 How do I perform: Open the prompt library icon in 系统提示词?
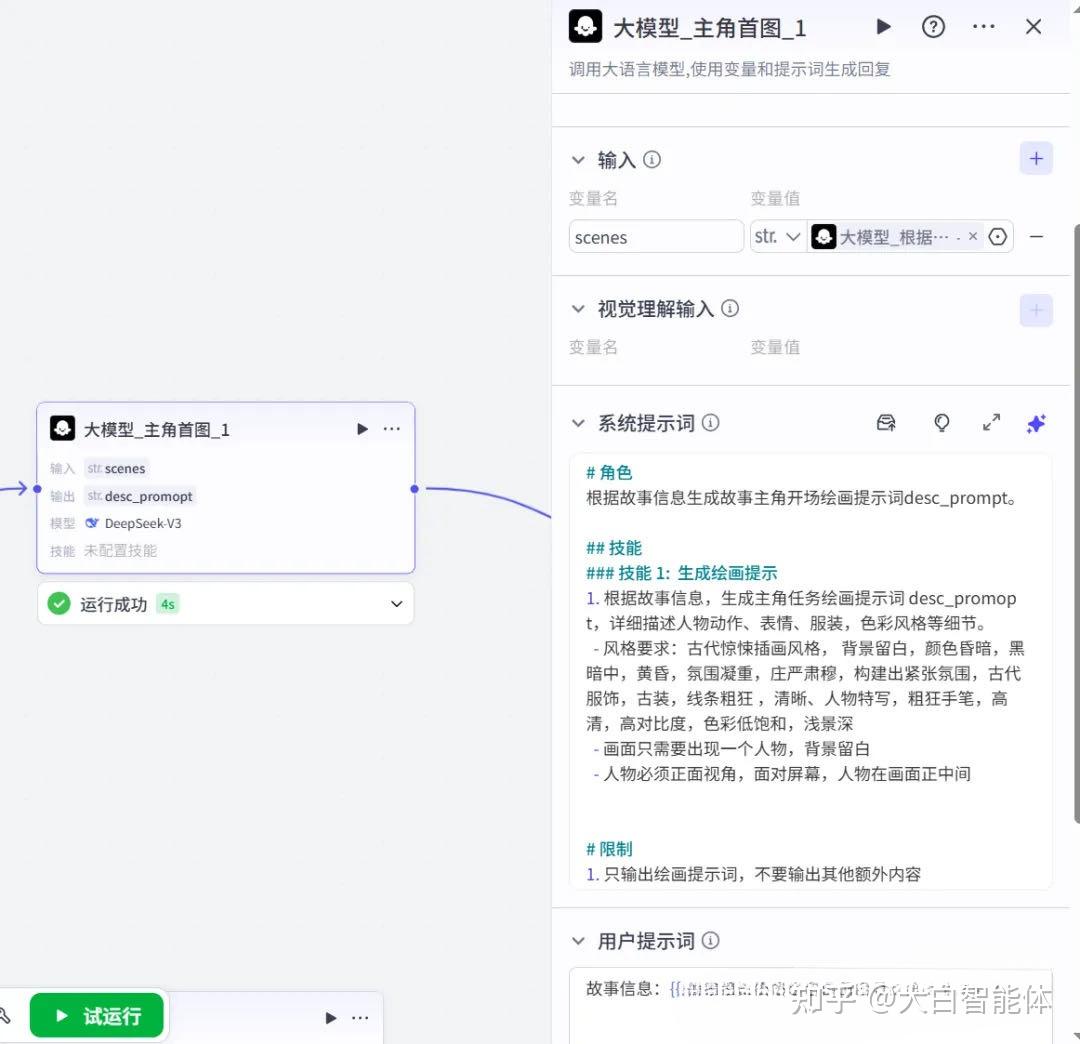pos(886,423)
